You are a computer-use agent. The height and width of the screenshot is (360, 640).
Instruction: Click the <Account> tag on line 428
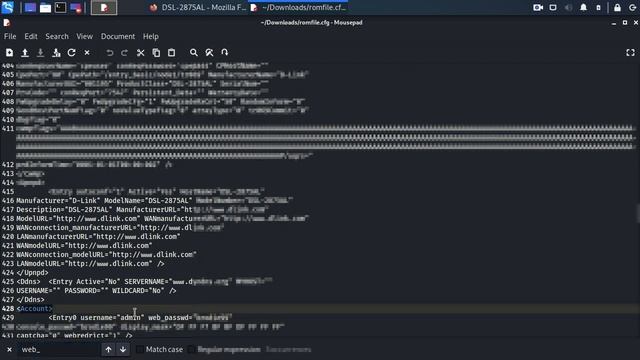coord(34,309)
